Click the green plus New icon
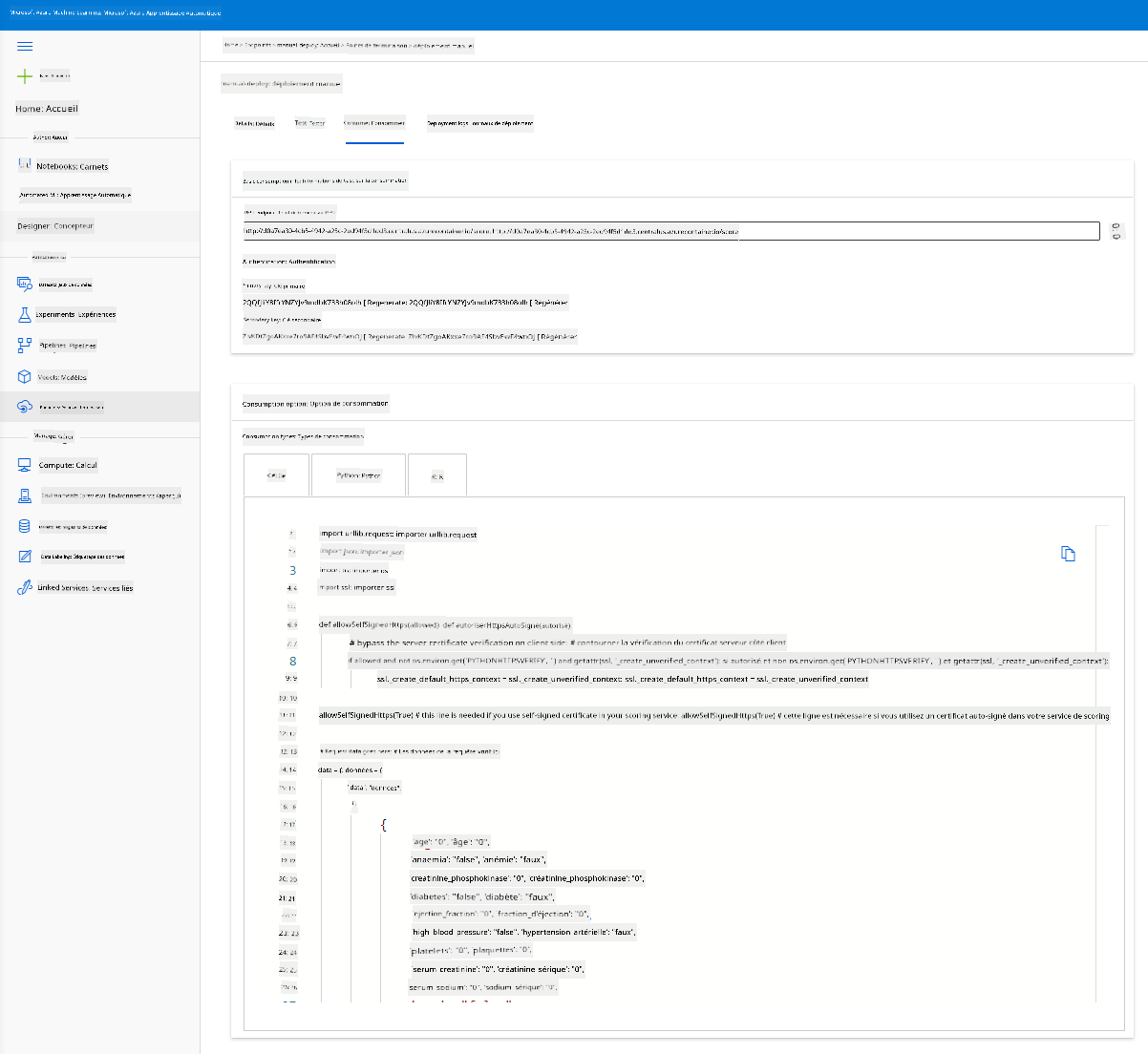 [x=25, y=76]
